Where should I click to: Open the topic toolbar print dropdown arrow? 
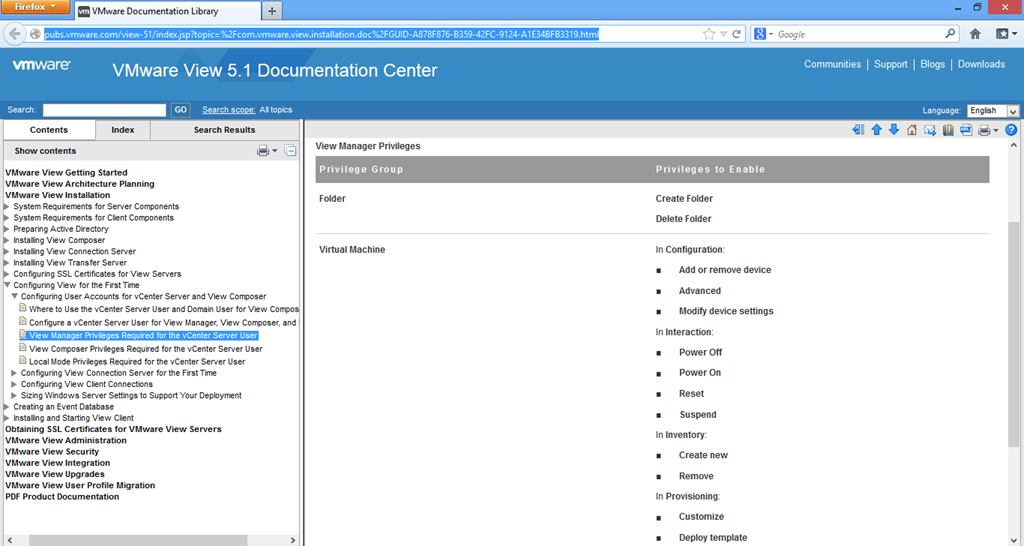[996, 131]
